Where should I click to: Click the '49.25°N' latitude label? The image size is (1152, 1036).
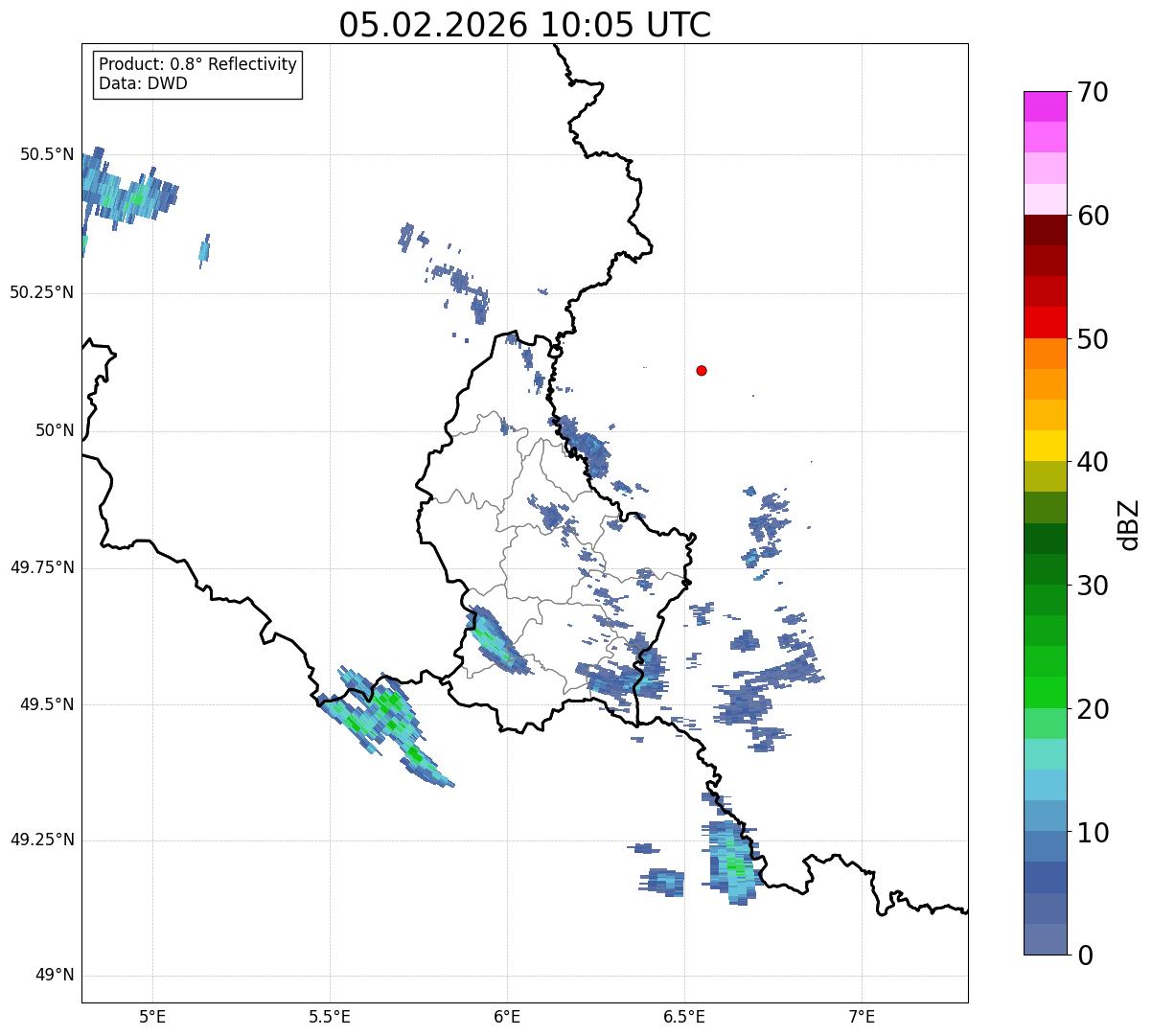(42, 840)
